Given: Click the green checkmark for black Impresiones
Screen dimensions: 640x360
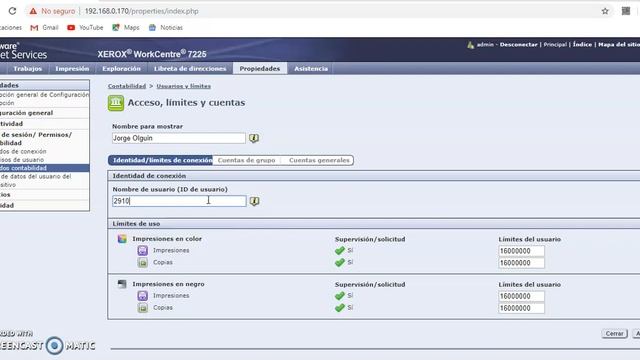Looking at the screenshot, I should pos(340,296).
